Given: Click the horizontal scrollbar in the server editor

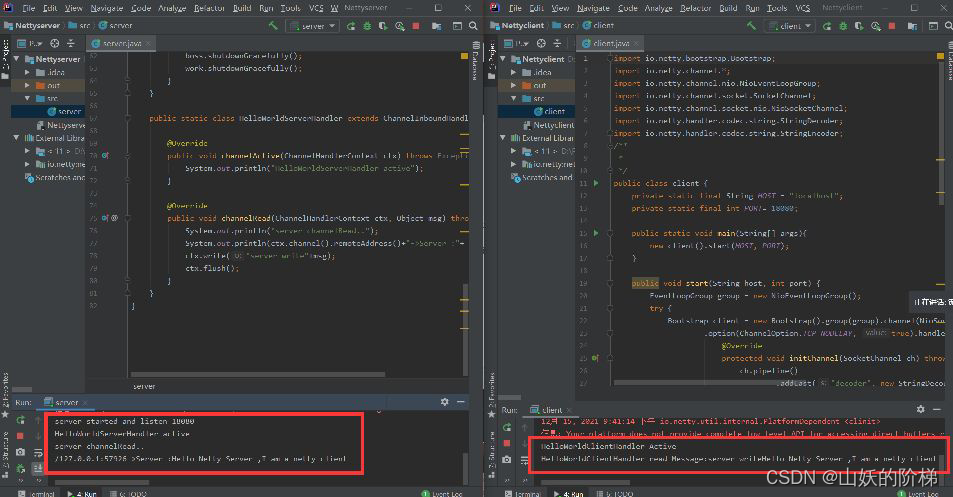Looking at the screenshot, I should coord(258,374).
